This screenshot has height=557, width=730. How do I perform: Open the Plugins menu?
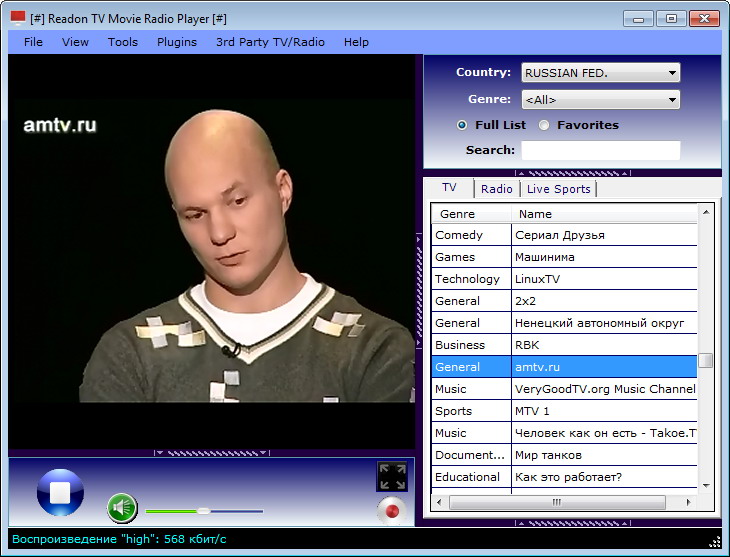click(177, 42)
